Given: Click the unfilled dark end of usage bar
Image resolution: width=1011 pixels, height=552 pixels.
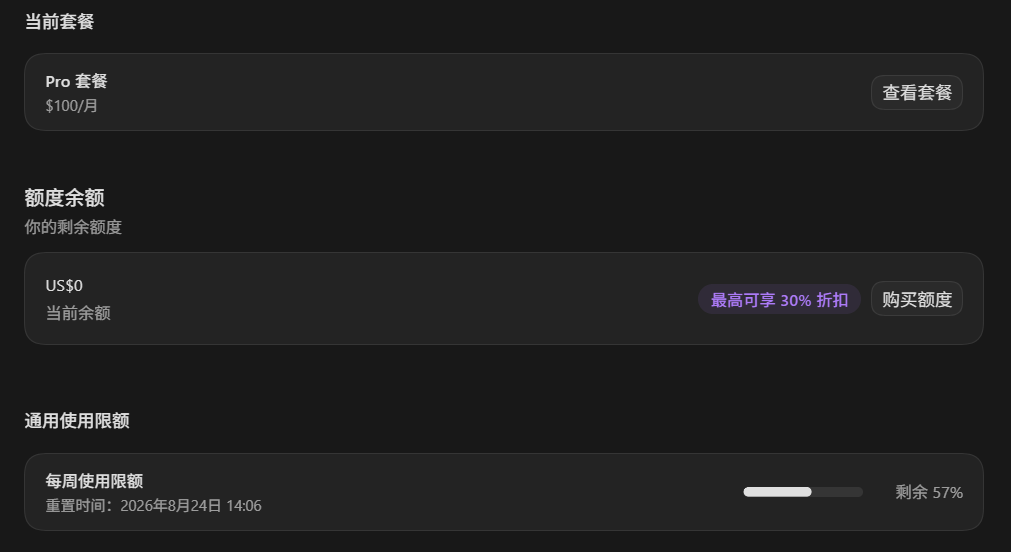Looking at the screenshot, I should 837,492.
